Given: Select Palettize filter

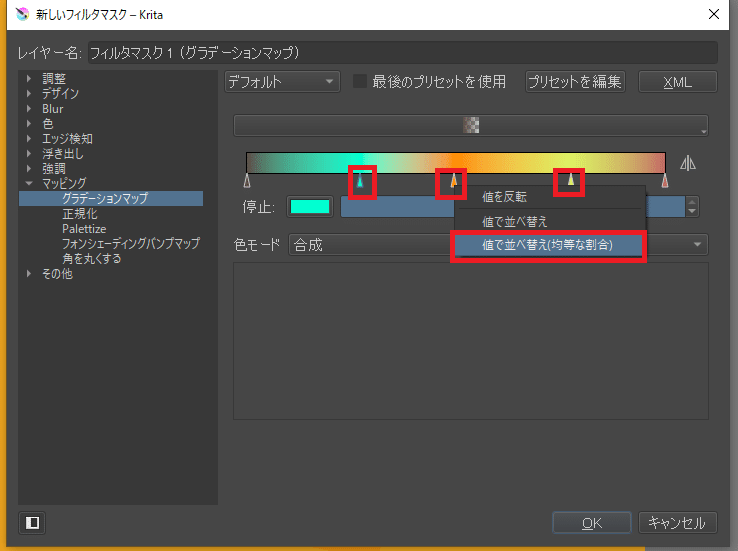Looking at the screenshot, I should [84, 229].
